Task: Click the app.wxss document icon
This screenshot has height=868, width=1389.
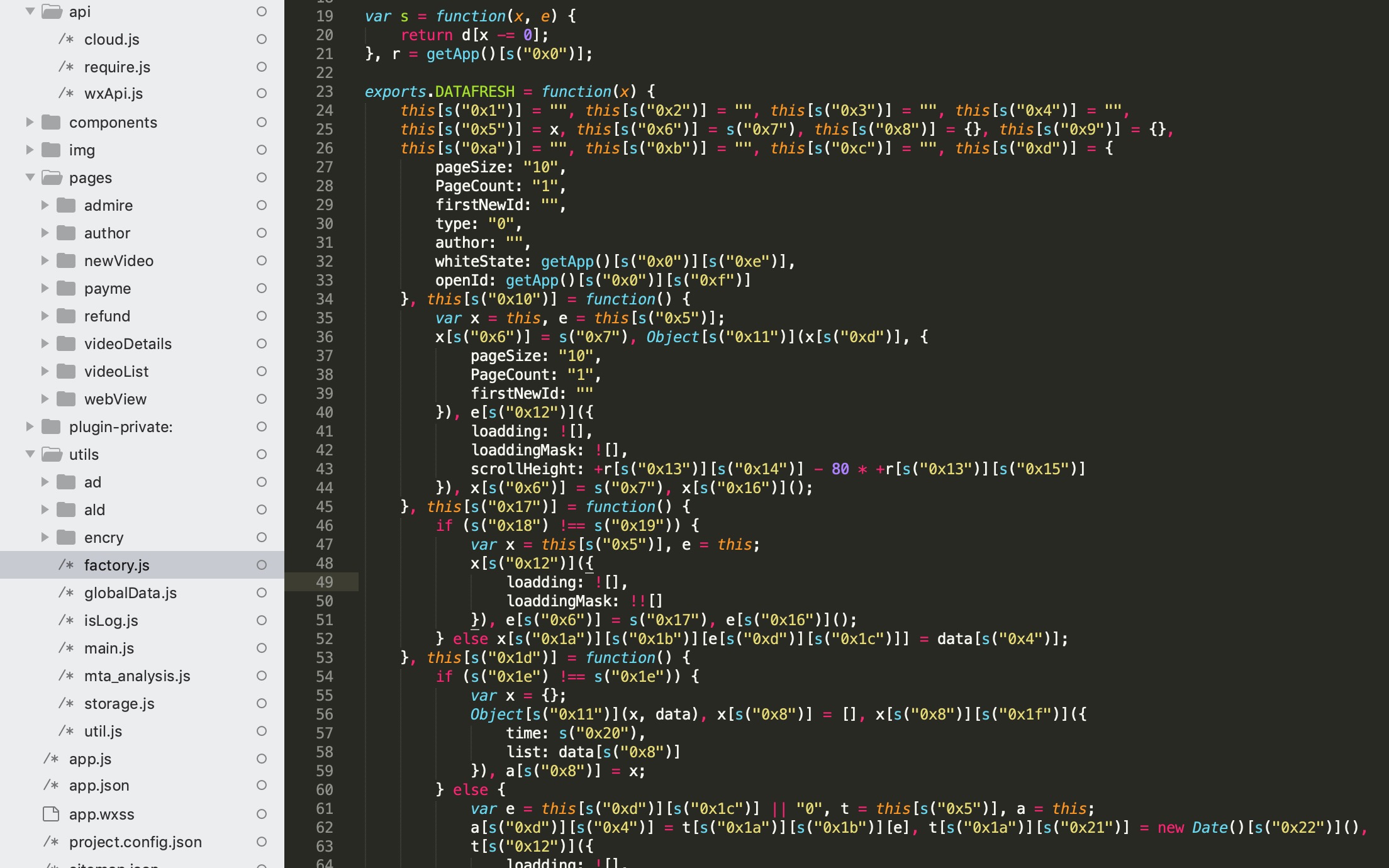Action: click(51, 814)
